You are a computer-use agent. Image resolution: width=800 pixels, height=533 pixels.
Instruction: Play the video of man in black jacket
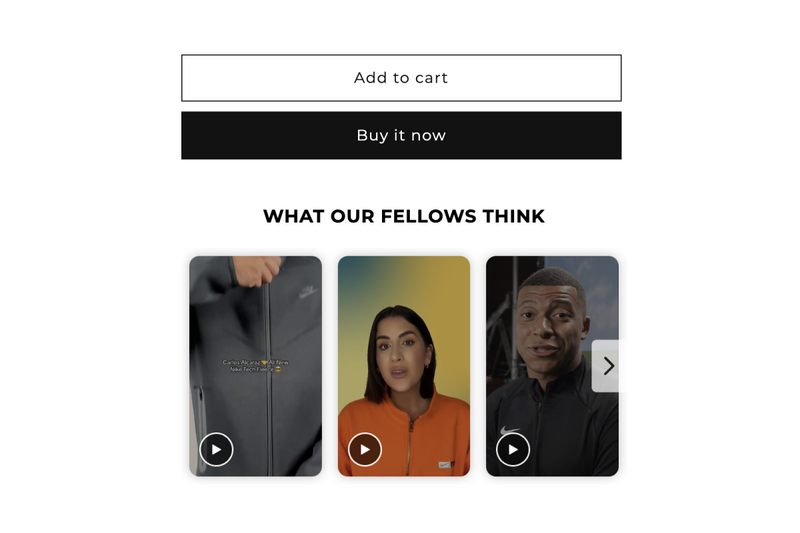tap(513, 449)
